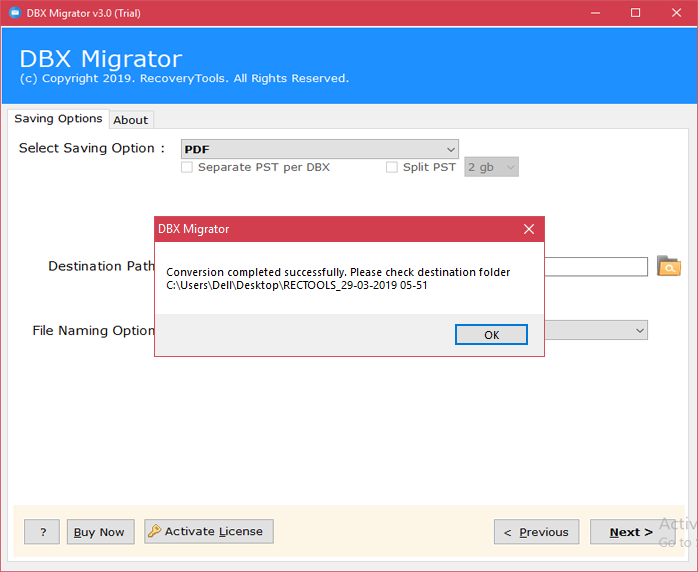Image resolution: width=698 pixels, height=572 pixels.
Task: Proceed with the Next > button
Action: pos(631,531)
